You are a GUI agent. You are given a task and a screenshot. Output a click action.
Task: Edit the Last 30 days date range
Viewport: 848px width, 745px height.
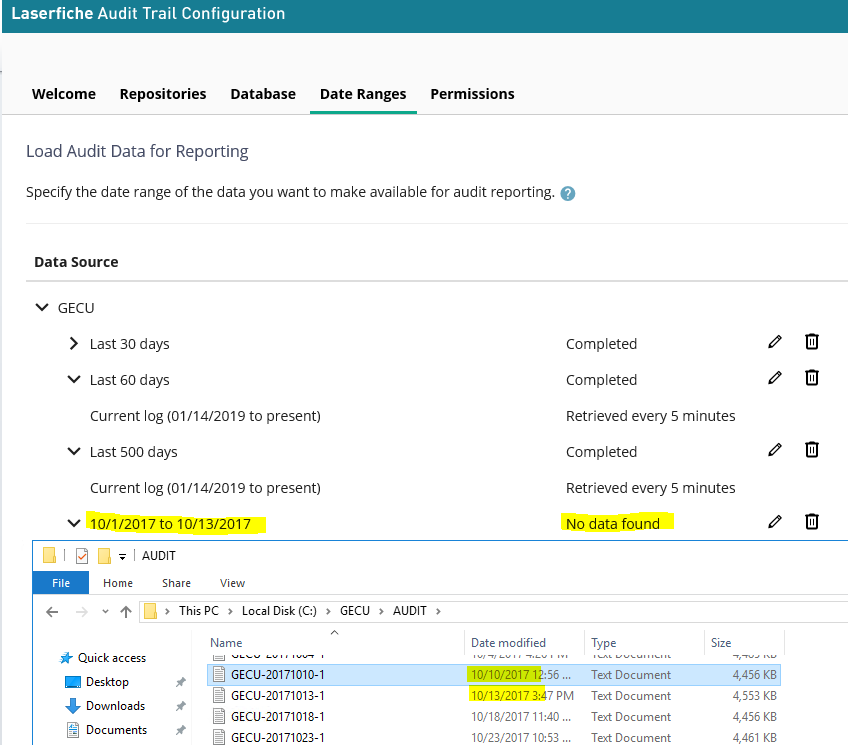pyautogui.click(x=774, y=342)
